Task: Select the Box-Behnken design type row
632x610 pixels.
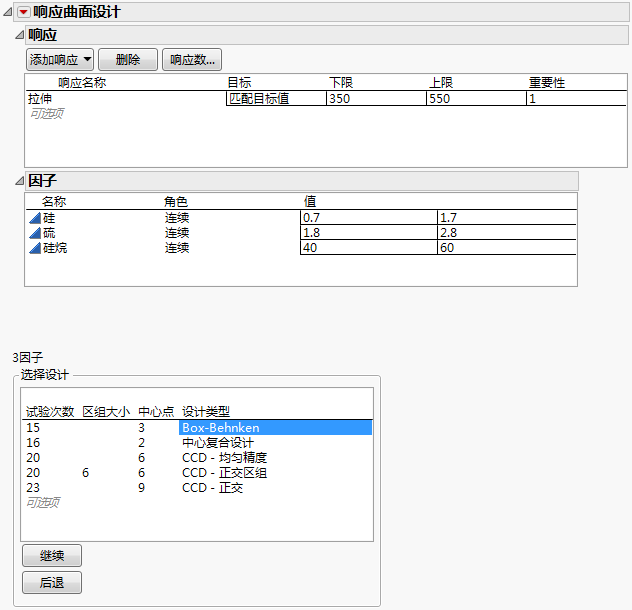Action: click(275, 428)
